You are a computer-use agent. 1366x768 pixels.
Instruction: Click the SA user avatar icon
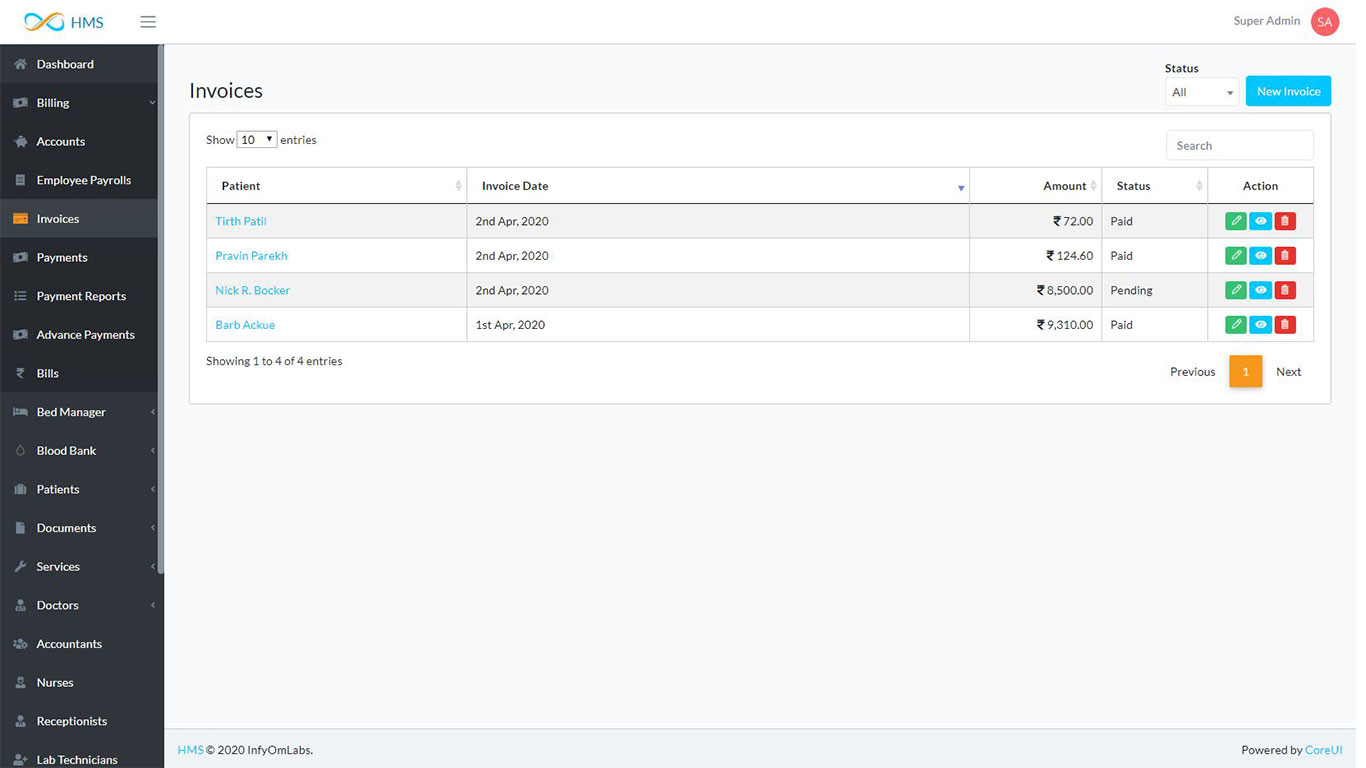point(1324,22)
